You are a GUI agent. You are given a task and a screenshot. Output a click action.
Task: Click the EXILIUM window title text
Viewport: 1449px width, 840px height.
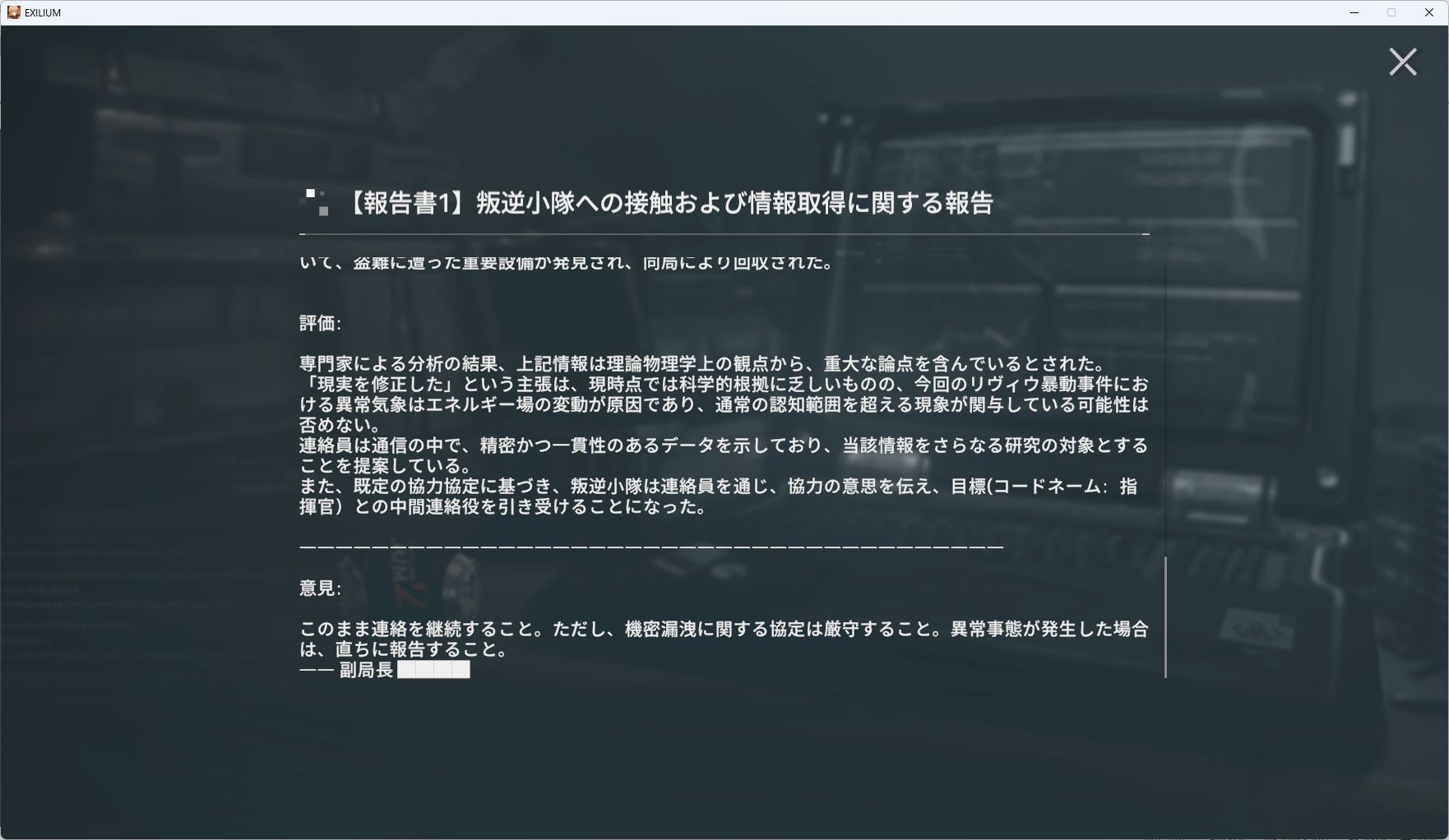43,12
